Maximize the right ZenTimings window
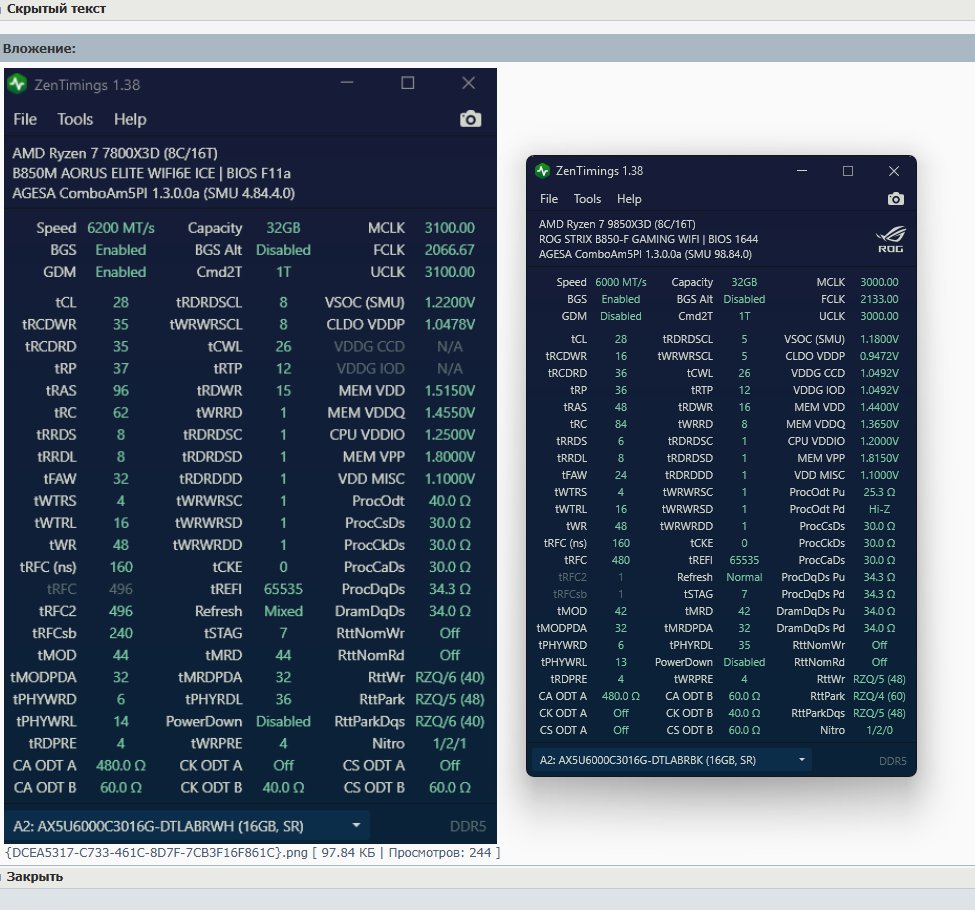 (848, 170)
